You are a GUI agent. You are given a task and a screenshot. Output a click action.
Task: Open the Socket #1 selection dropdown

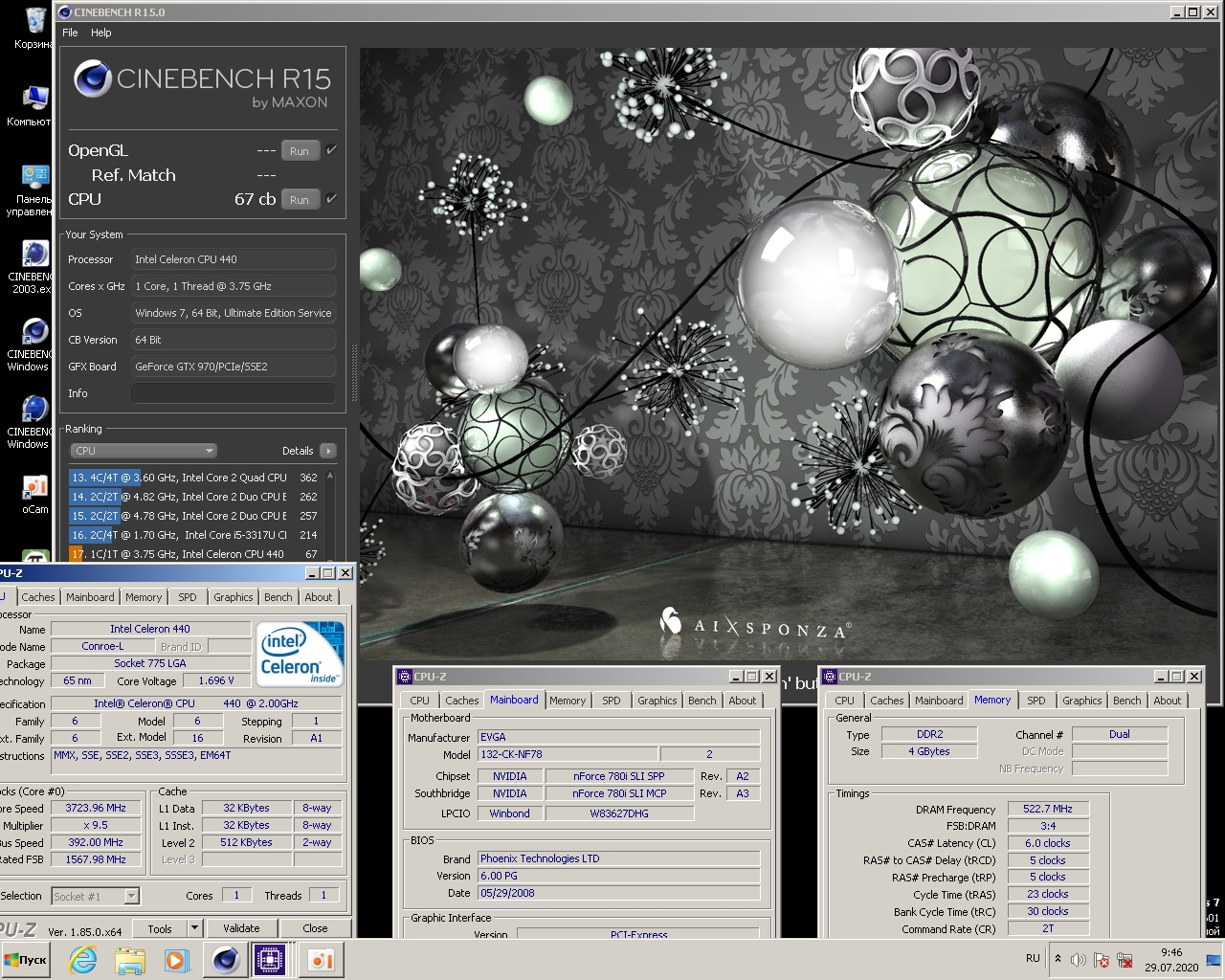[x=132, y=897]
